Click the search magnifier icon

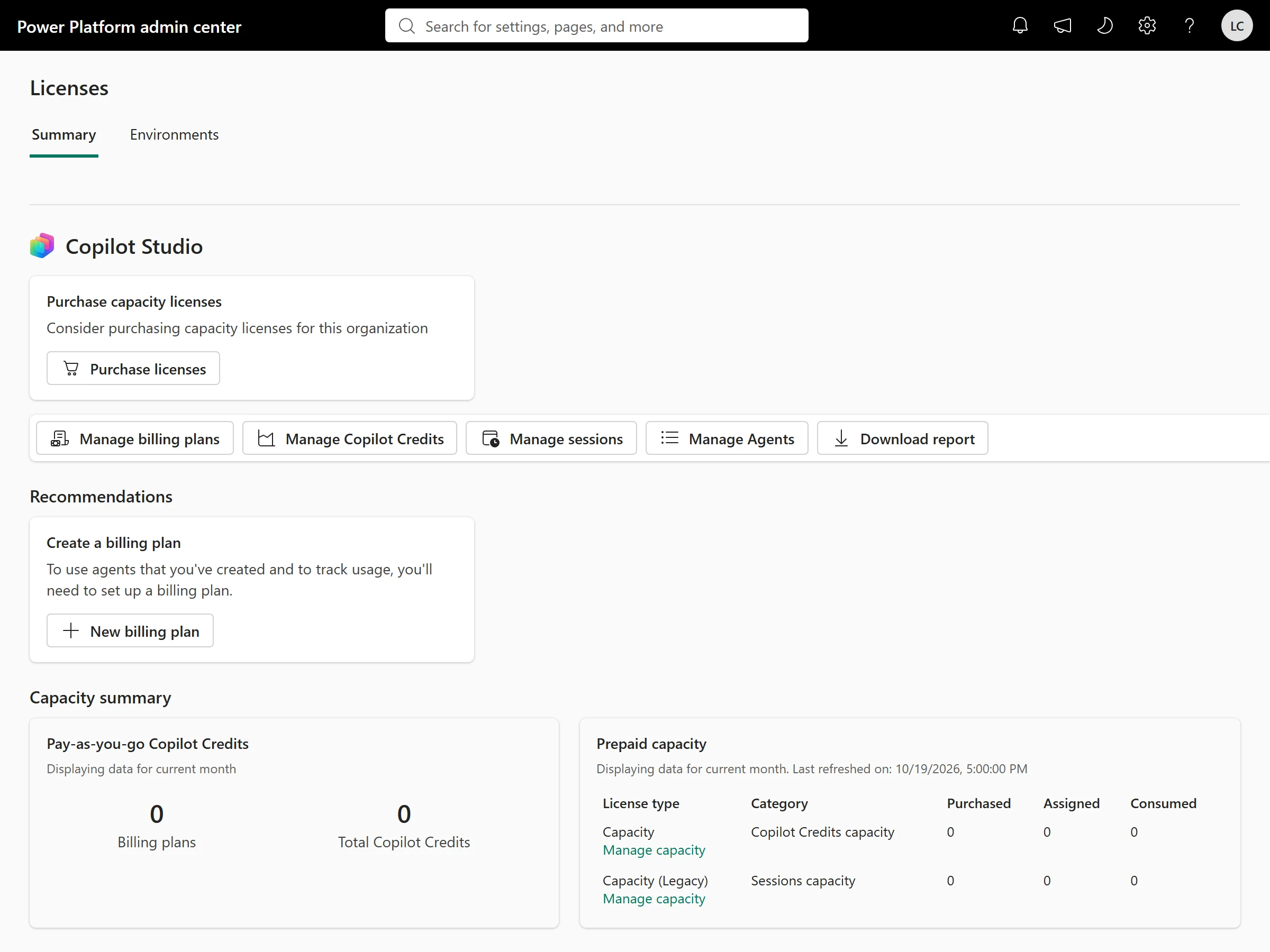[x=406, y=26]
